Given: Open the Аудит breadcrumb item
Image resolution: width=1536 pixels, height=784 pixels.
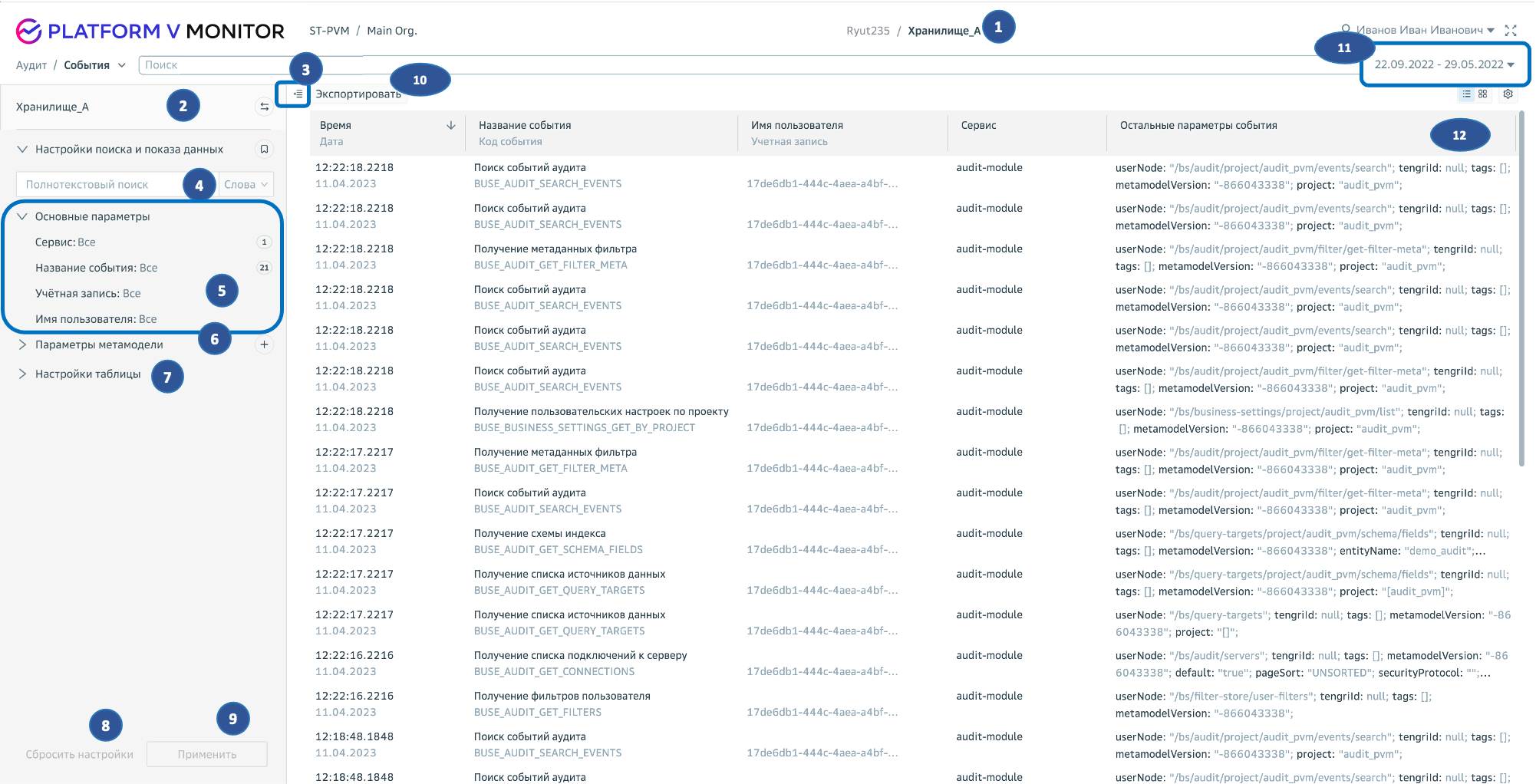Looking at the screenshot, I should pyautogui.click(x=31, y=65).
